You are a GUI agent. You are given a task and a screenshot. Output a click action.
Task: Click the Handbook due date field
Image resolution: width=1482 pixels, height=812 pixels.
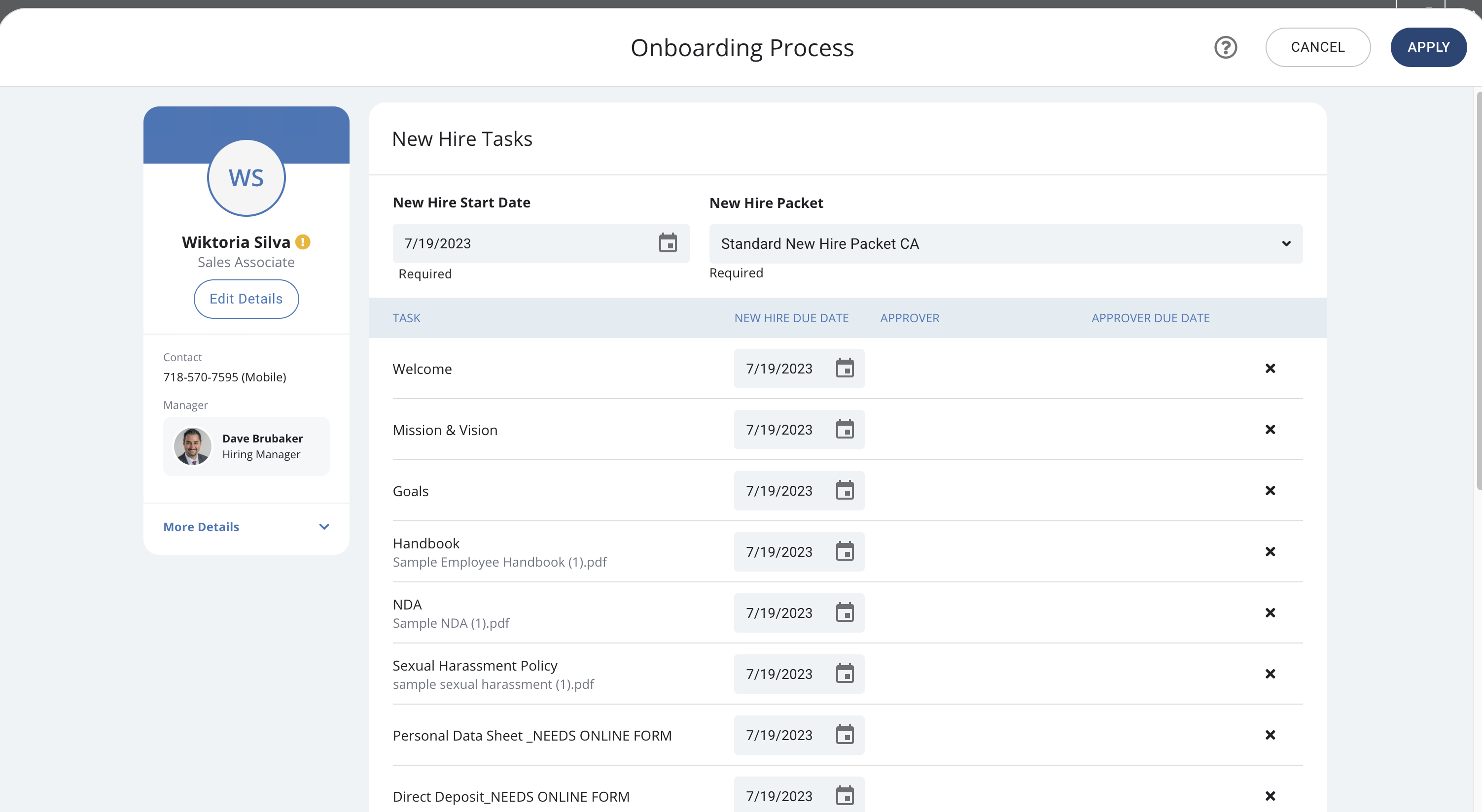(x=799, y=551)
